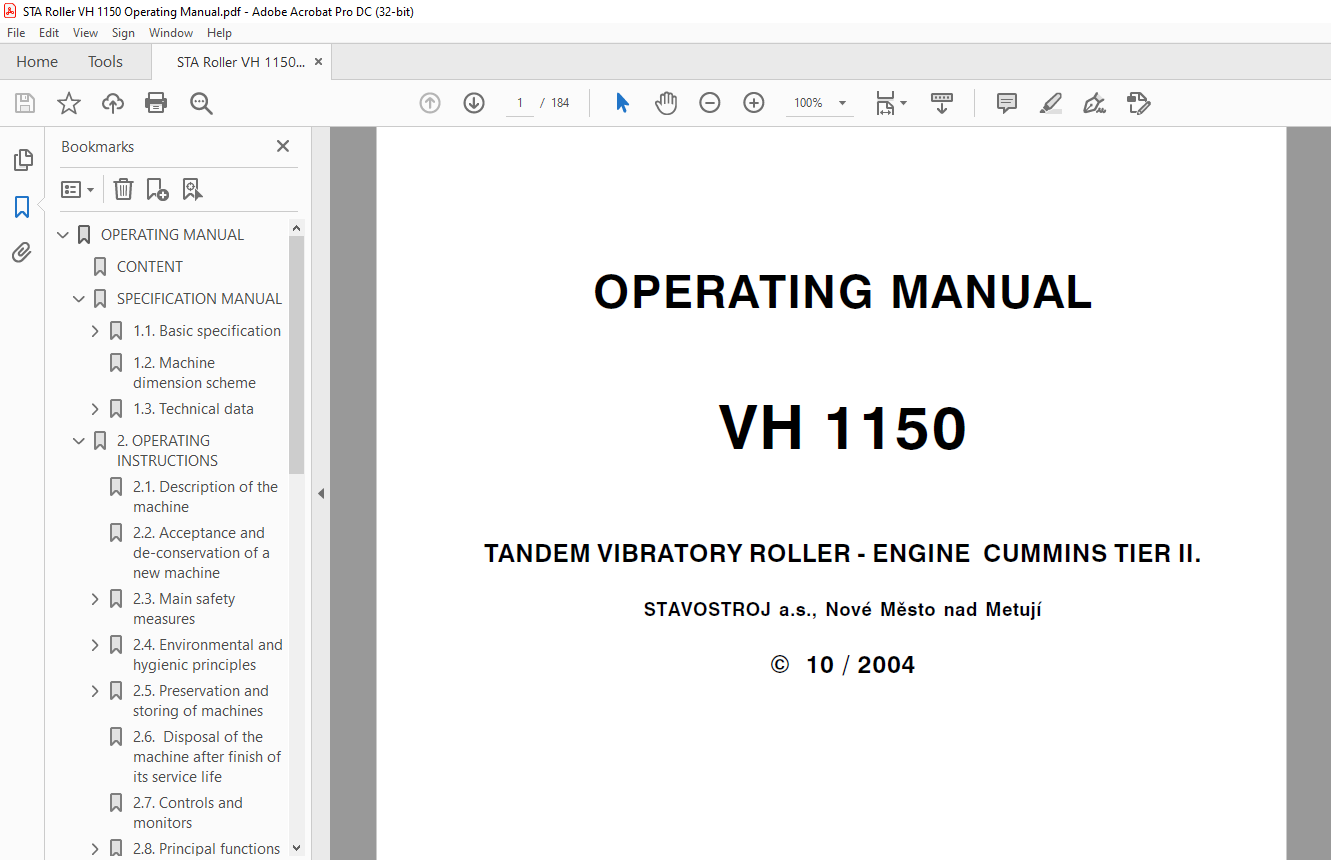The image size is (1331, 860).
Task: Find the current bookmark icon
Action: 192,189
